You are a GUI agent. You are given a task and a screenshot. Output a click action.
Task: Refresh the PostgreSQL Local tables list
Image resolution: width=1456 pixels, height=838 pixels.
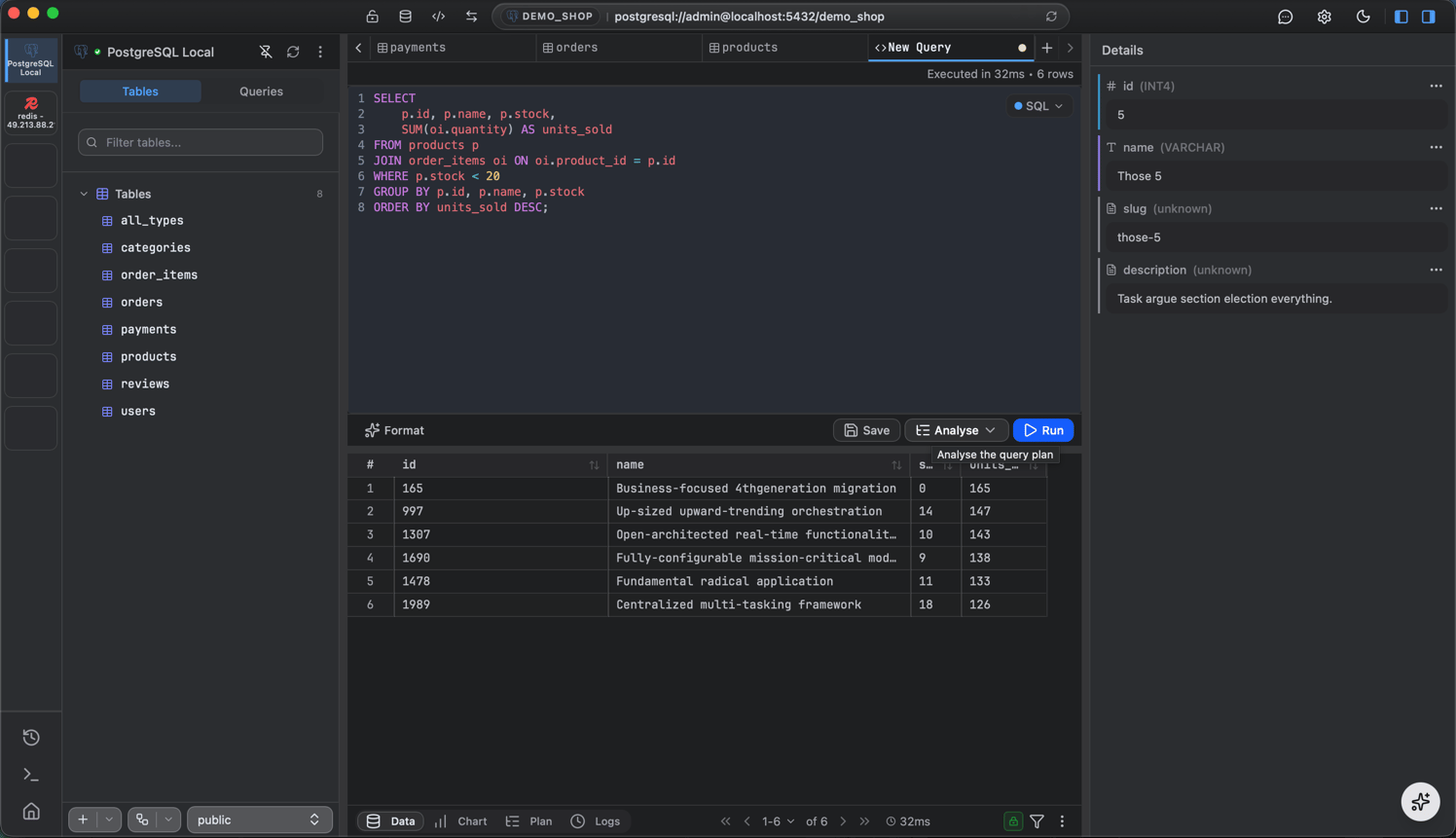click(293, 52)
